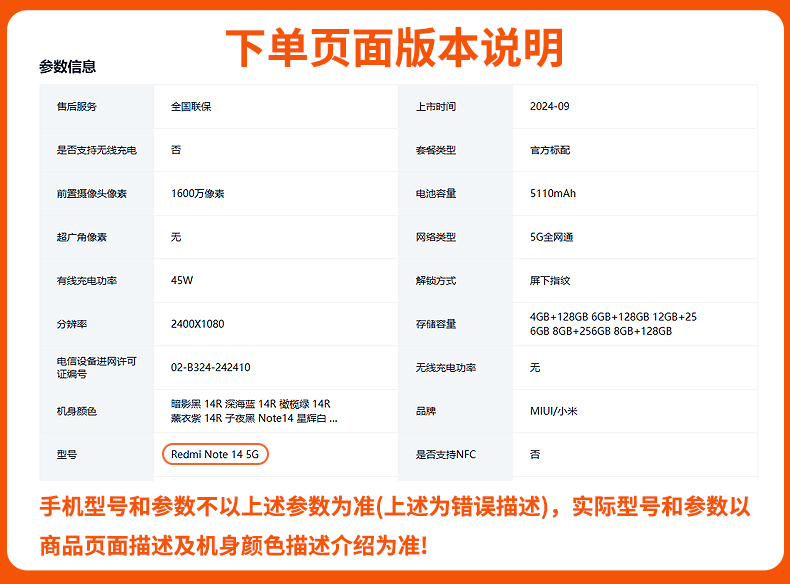790x584 pixels.
Task: Click the 套餐类型 label
Action: [x=436, y=150]
